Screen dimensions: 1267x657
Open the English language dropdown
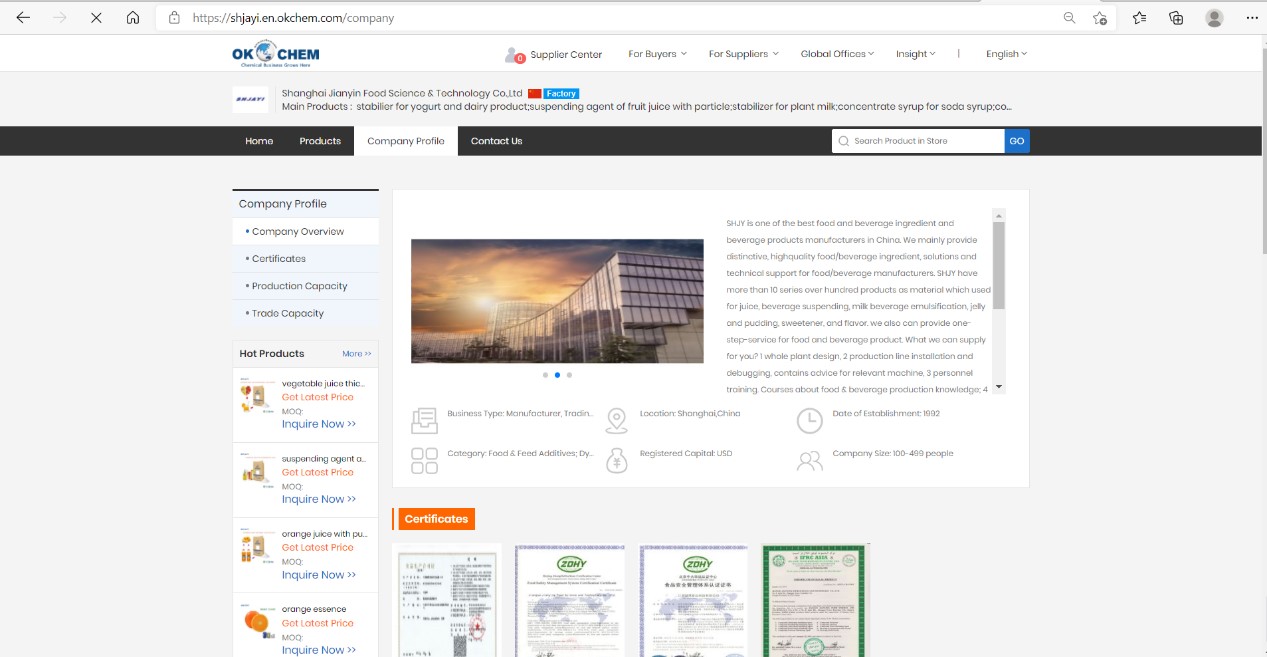pos(1006,54)
